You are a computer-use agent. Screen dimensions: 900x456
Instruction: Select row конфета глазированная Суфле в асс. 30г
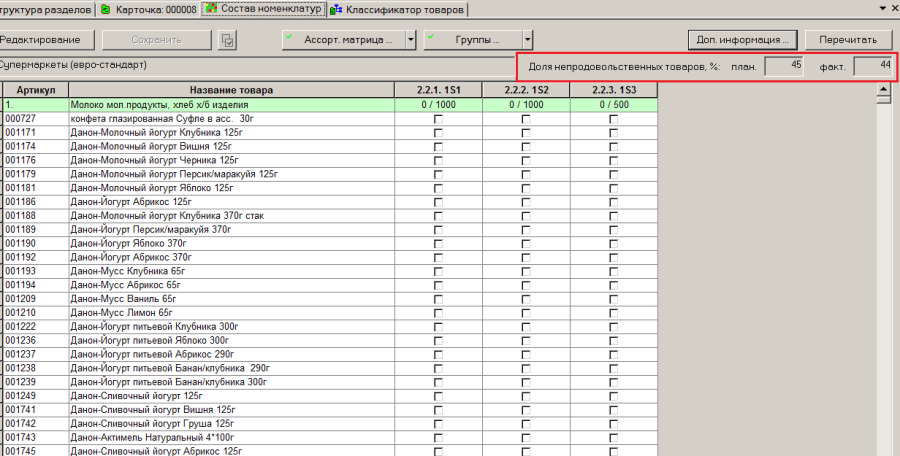coord(330,119)
